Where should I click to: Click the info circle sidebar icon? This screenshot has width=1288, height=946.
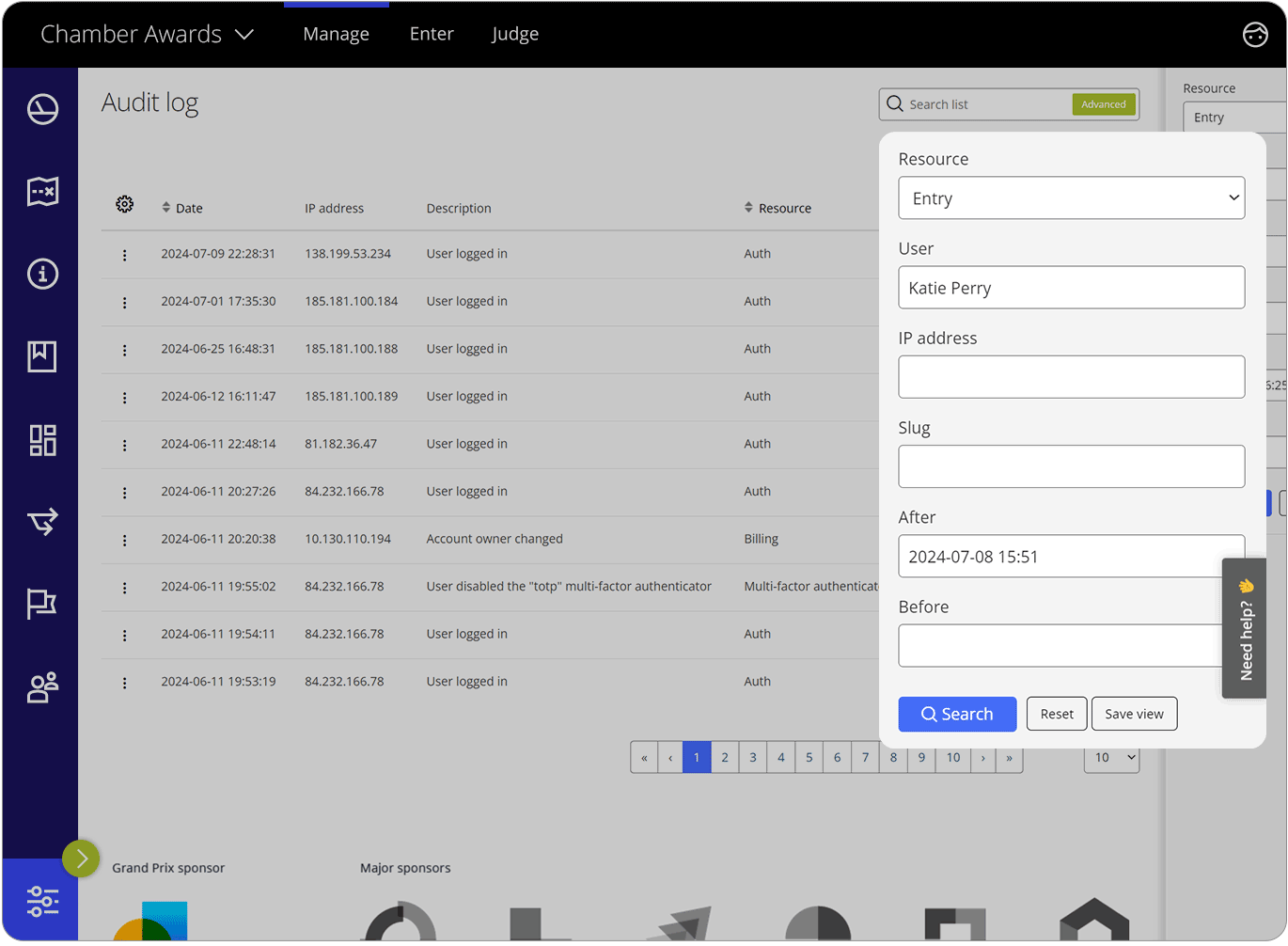pos(42,274)
